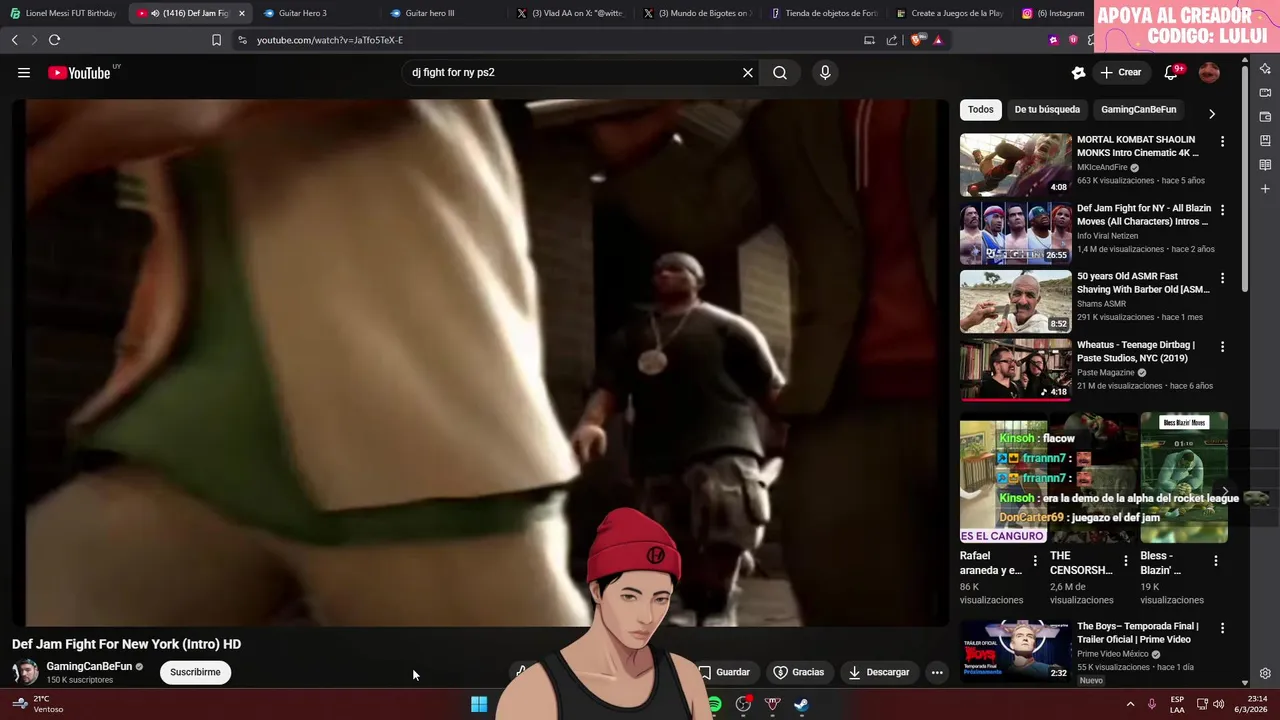This screenshot has height=720, width=1280.
Task: Click the browser back arrow
Action: [14, 40]
